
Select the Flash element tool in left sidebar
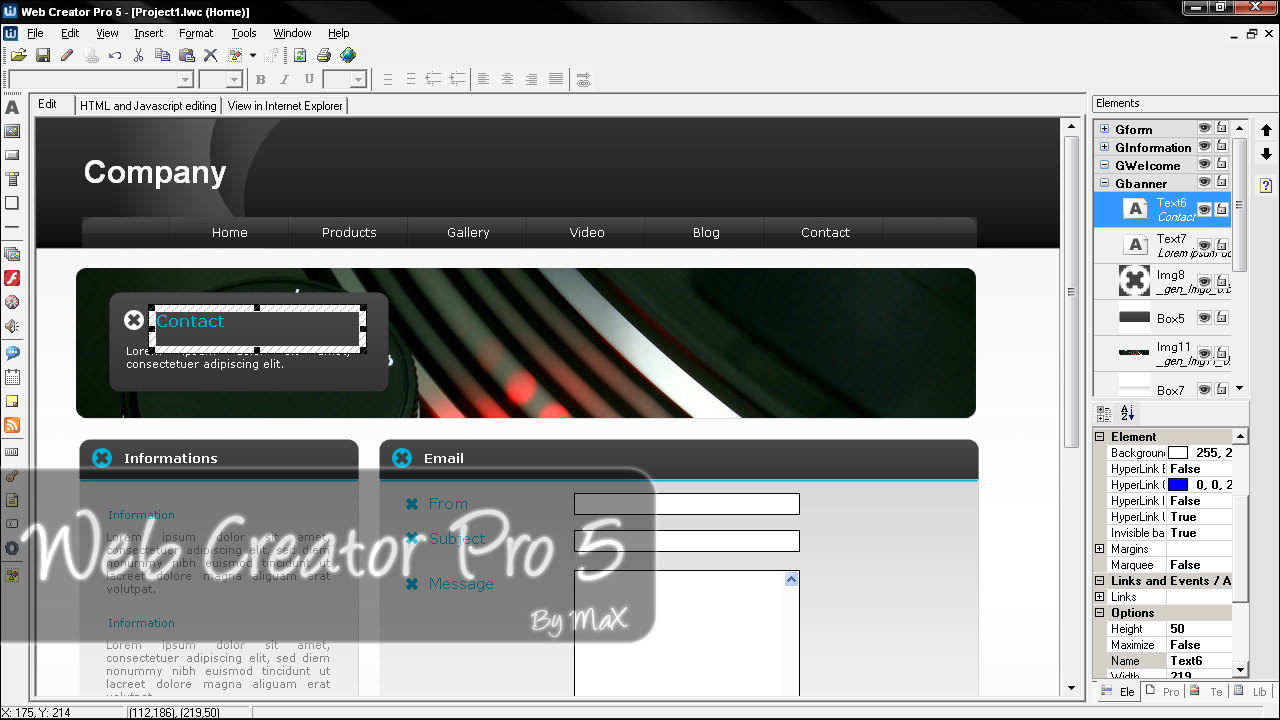[x=12, y=278]
